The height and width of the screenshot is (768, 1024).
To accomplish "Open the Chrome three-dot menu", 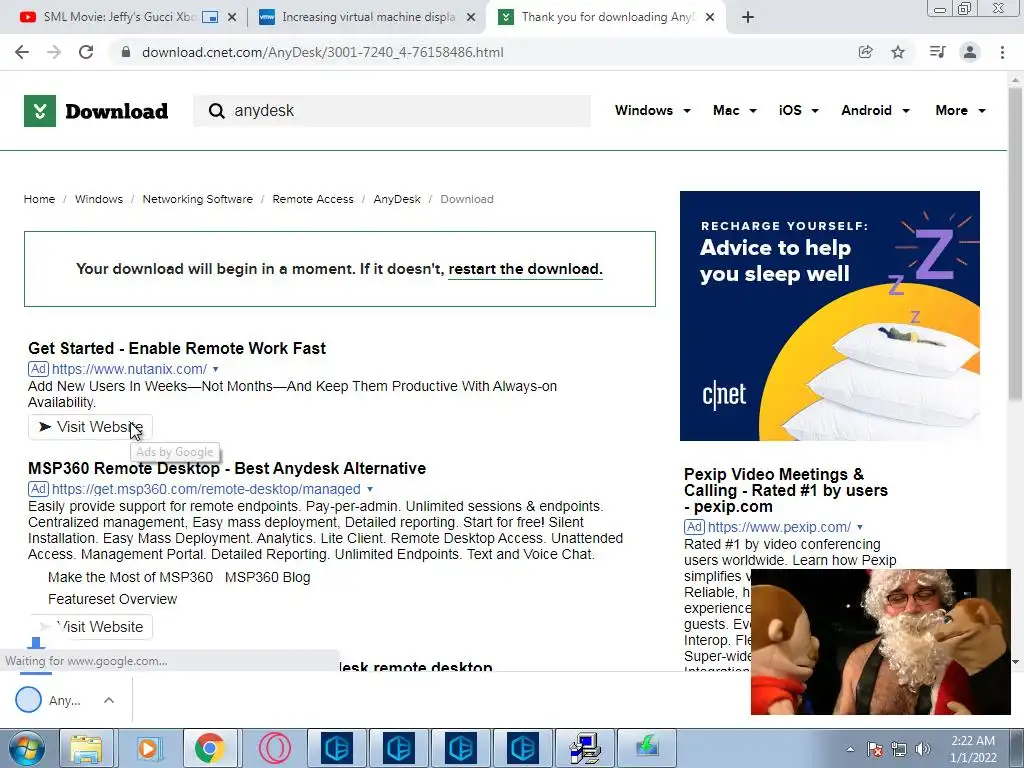I will tap(1002, 52).
